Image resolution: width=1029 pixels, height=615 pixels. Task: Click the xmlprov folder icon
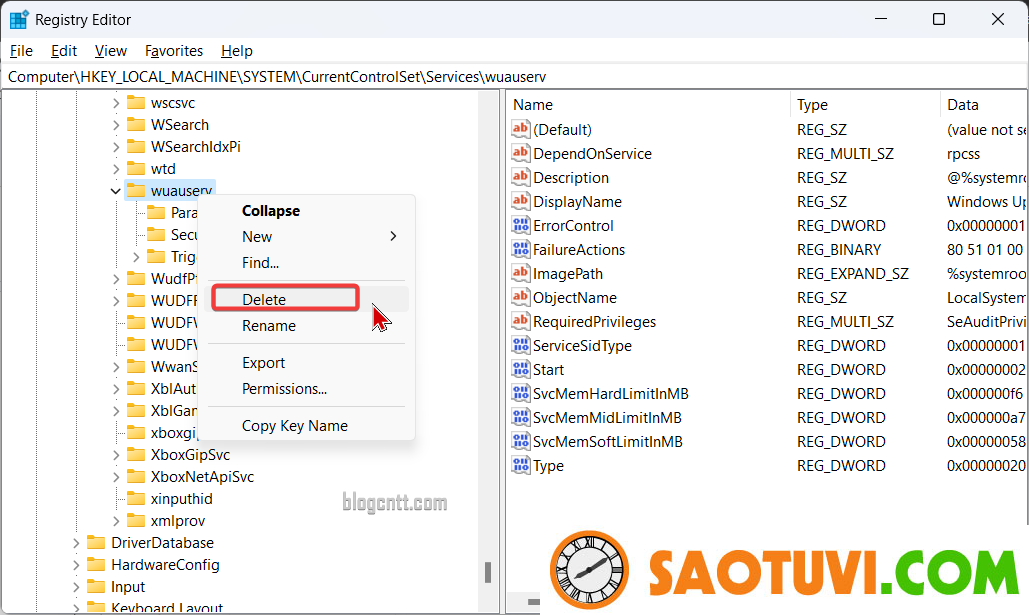point(135,520)
